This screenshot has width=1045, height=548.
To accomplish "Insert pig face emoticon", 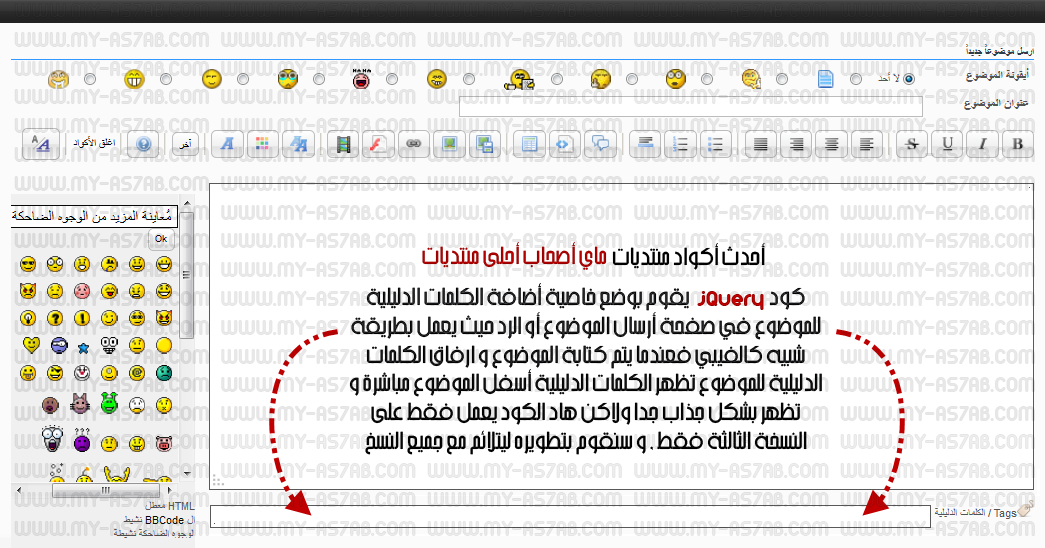I will coord(164,443).
